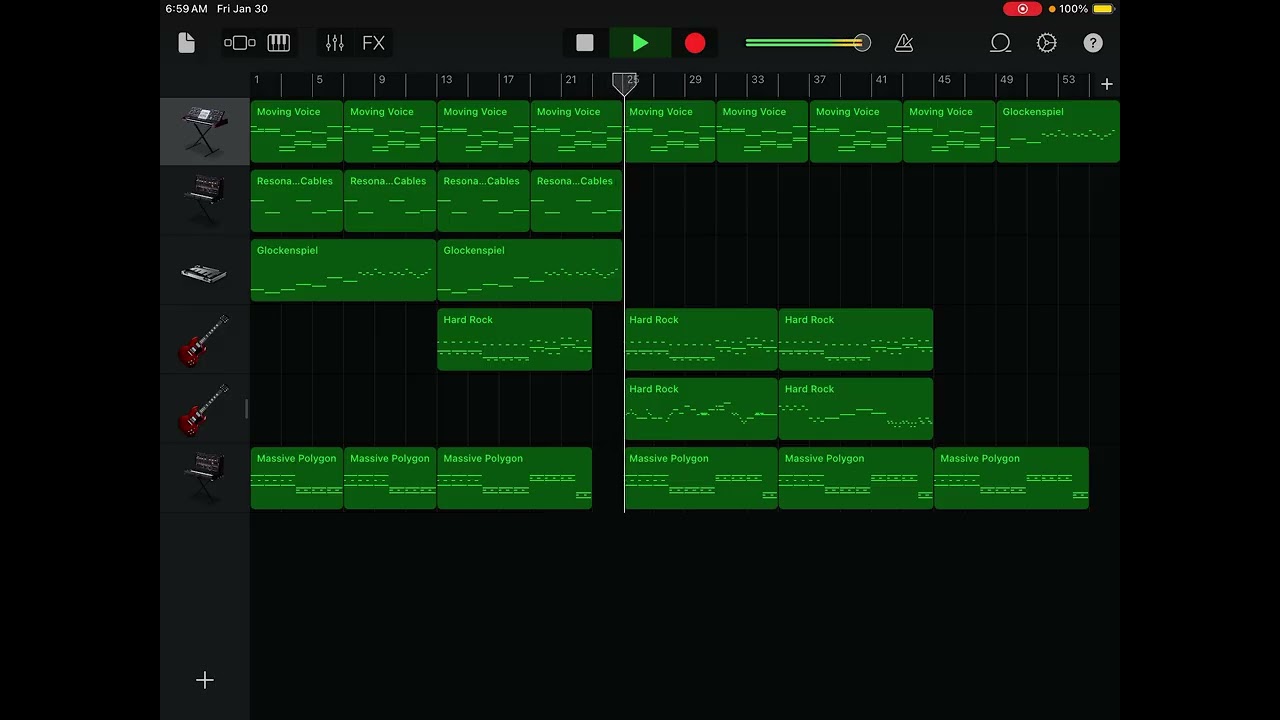The height and width of the screenshot is (720, 1280).
Task: Select lower Hard Rock region at bar 35
Action: tap(856, 408)
